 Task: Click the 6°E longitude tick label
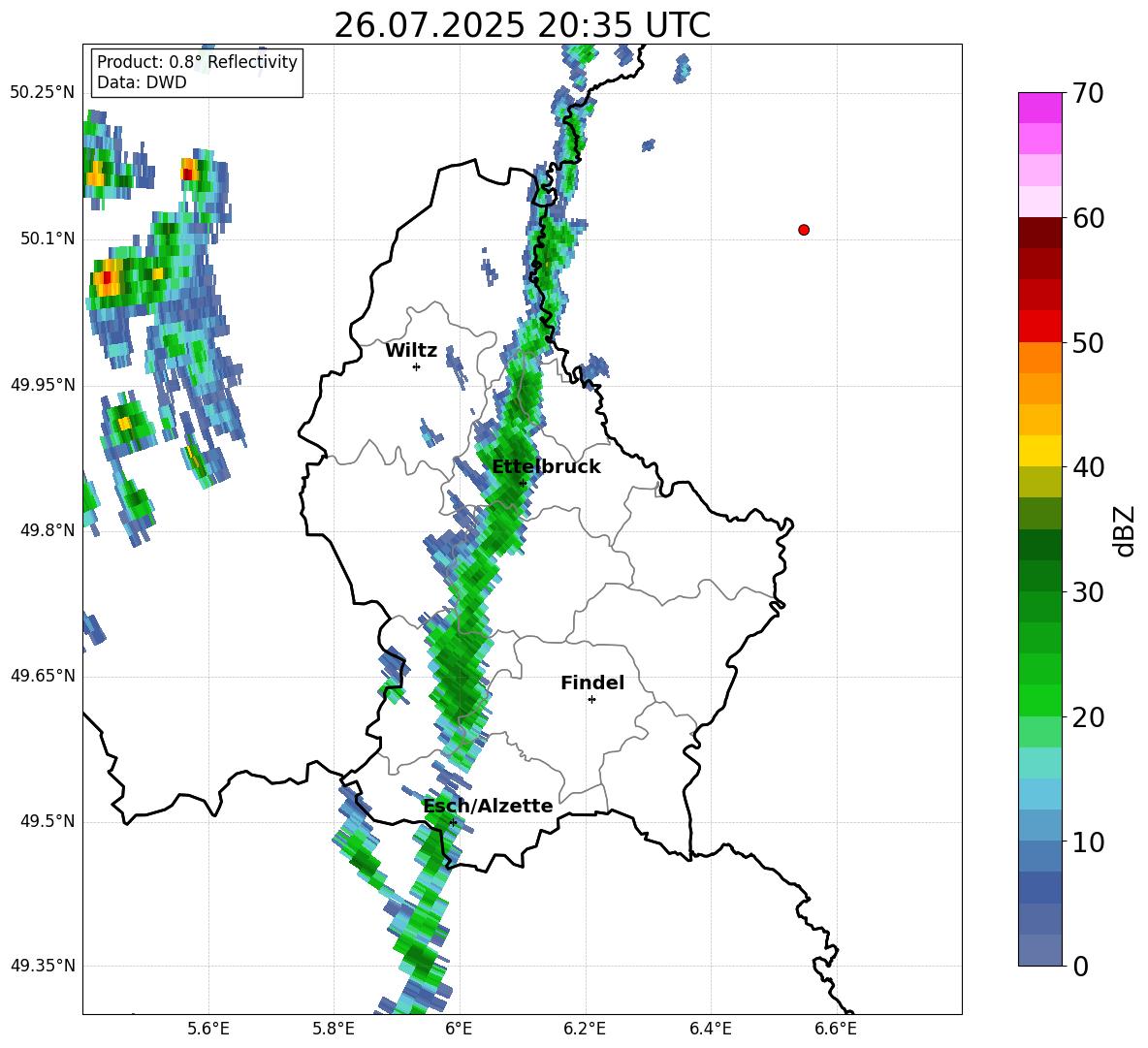point(459,1030)
